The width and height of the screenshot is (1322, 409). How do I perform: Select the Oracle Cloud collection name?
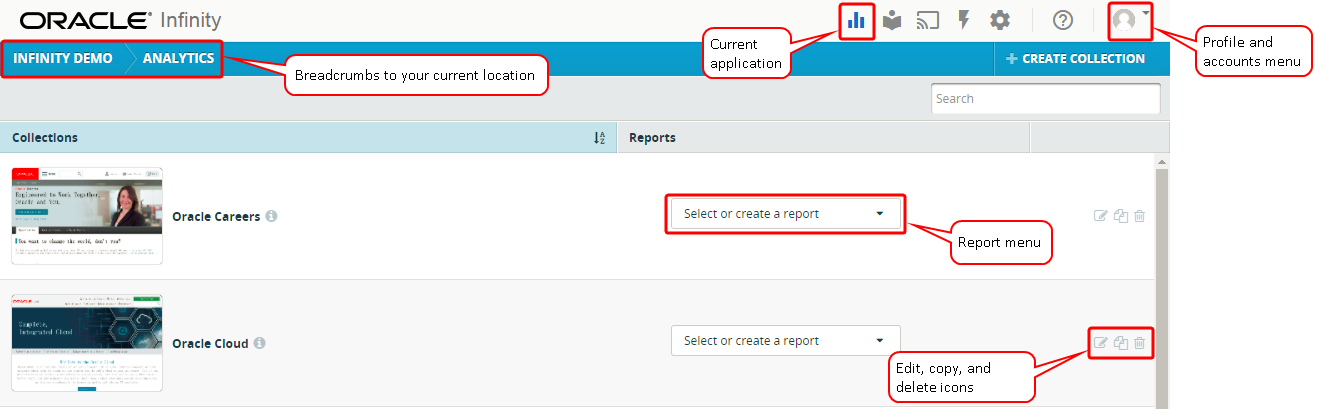point(210,343)
